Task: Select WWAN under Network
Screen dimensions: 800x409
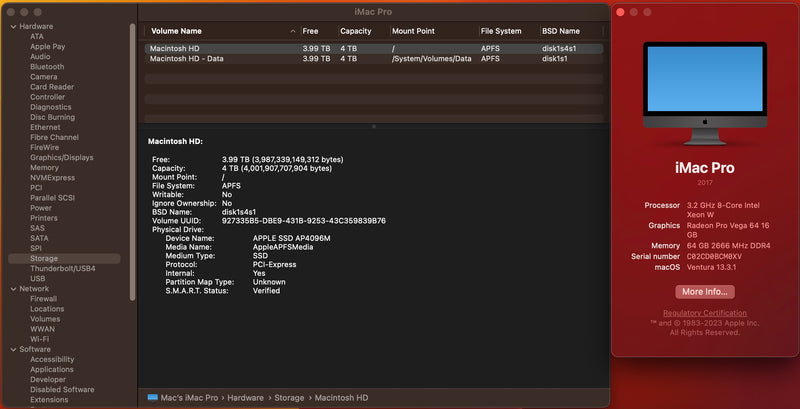Action: click(42, 329)
